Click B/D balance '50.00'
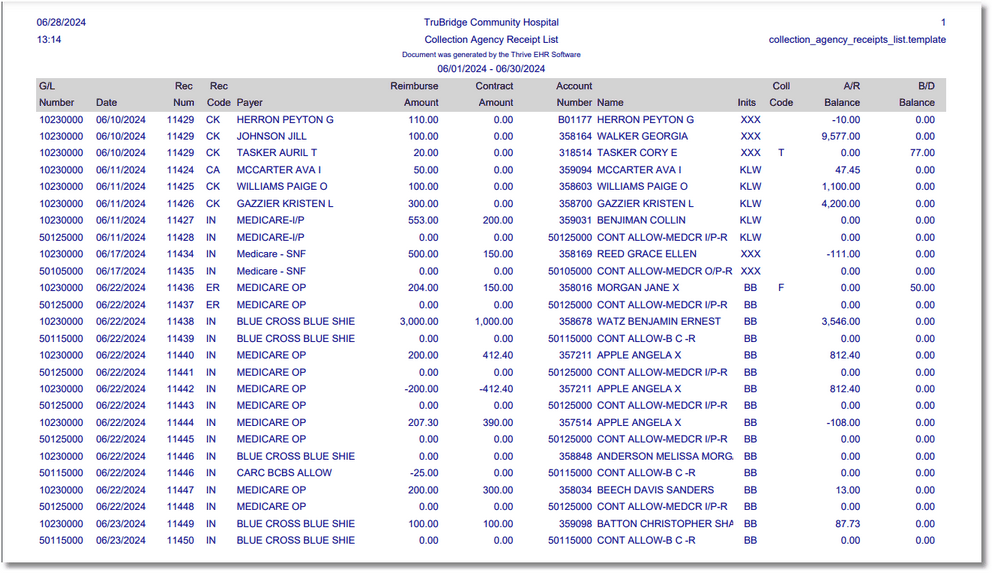This screenshot has height=573, width=992. coord(922,287)
